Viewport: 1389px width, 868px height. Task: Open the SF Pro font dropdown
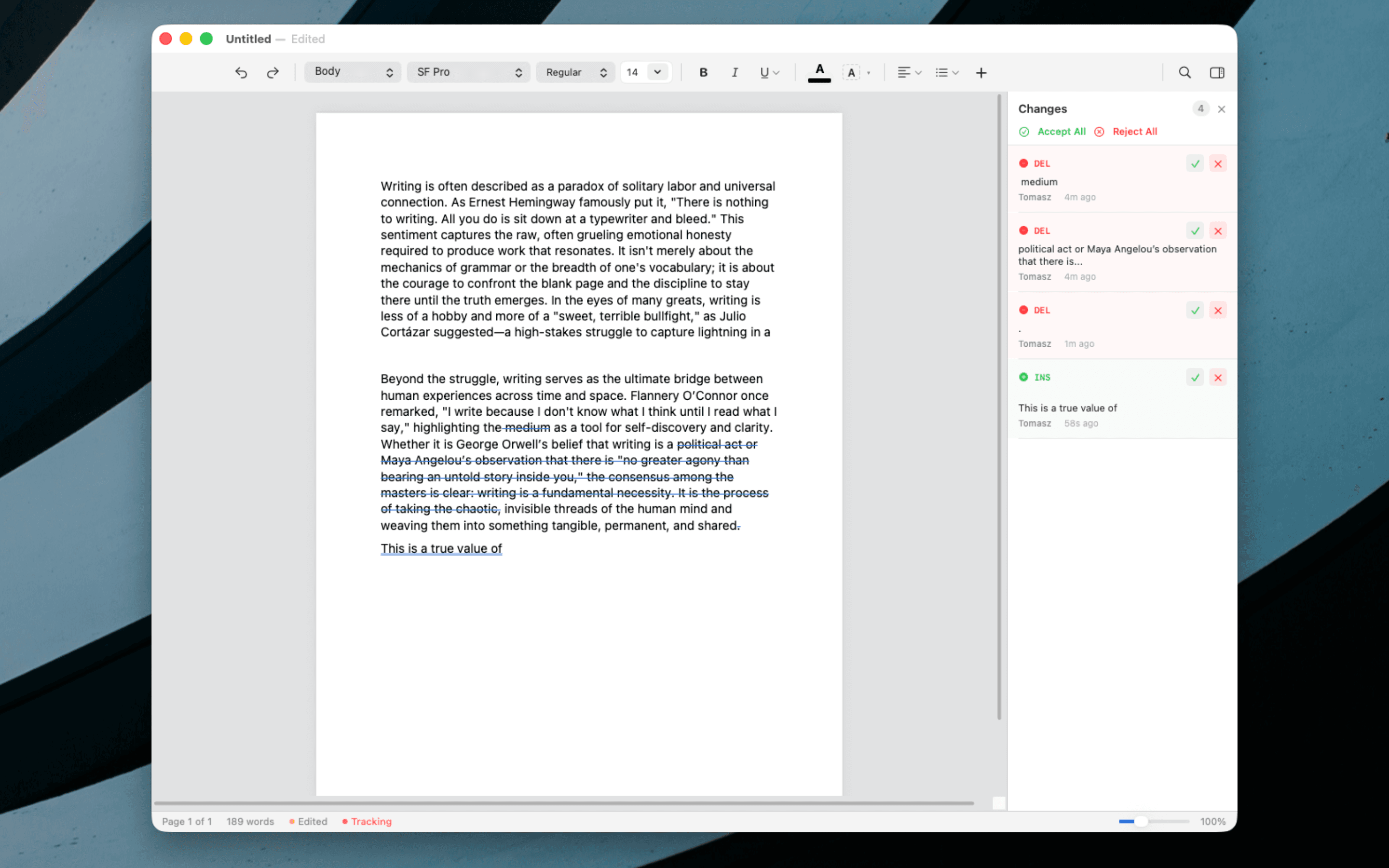pos(468,72)
